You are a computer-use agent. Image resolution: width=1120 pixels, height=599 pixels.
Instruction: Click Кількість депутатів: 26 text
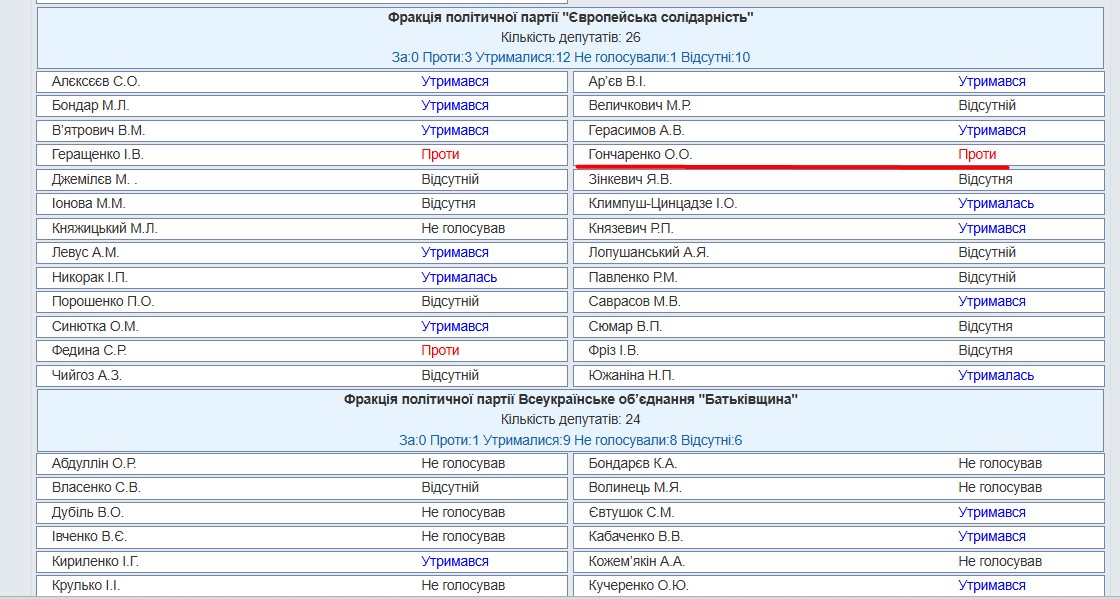pos(571,37)
